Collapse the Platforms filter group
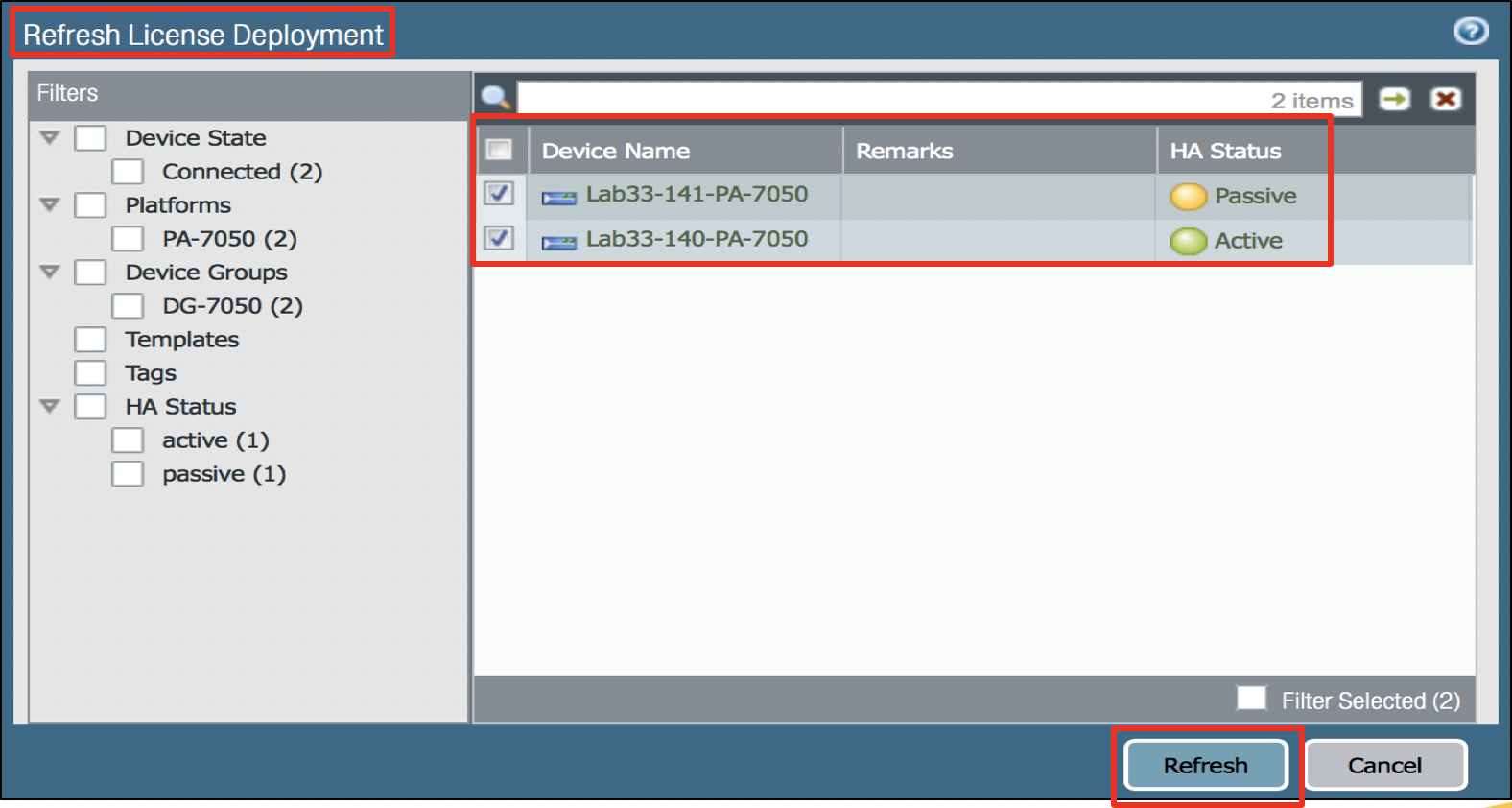This screenshot has height=808, width=1512. click(x=50, y=205)
